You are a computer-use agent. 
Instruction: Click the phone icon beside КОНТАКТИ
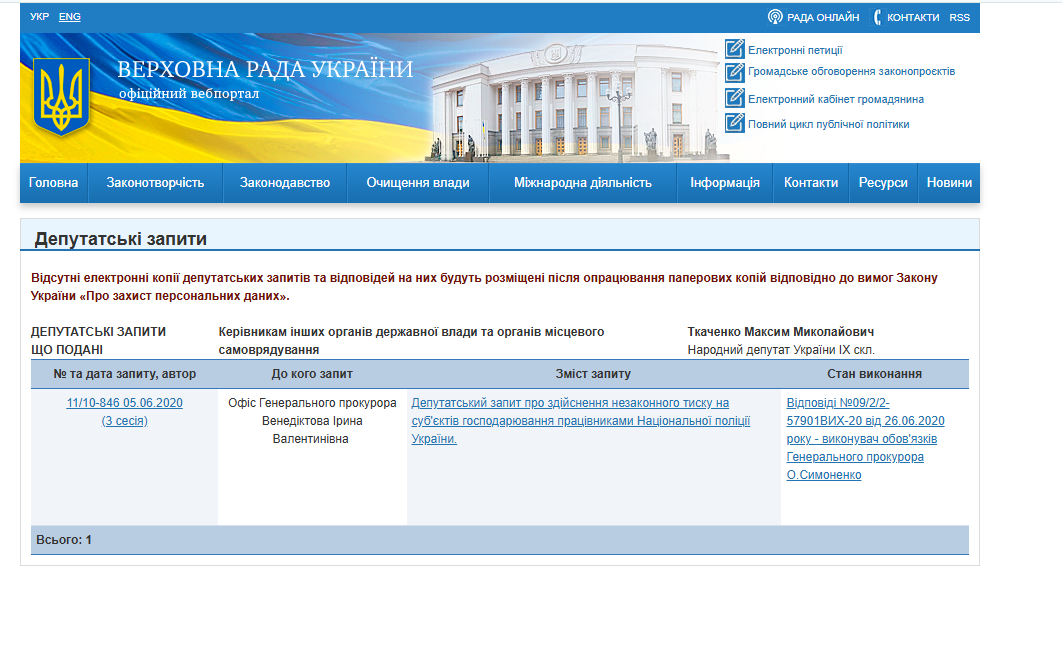(x=877, y=17)
